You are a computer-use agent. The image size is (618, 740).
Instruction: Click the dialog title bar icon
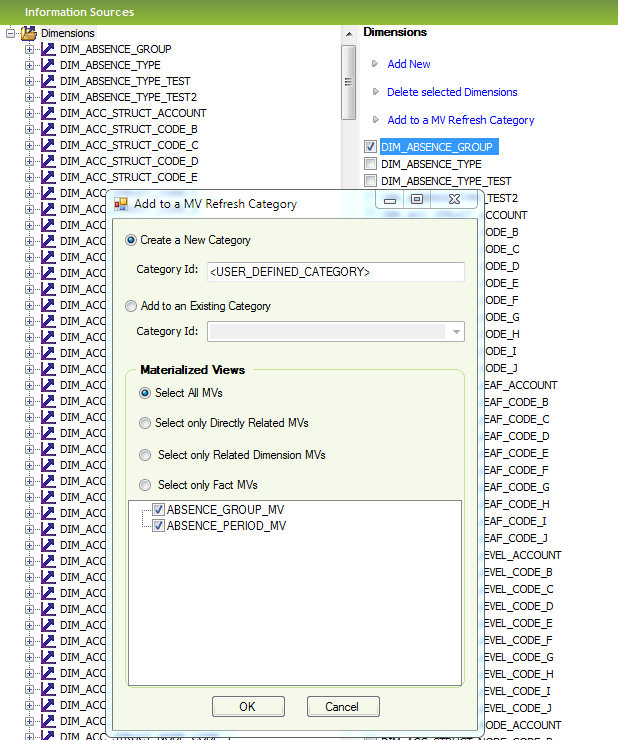click(x=122, y=204)
